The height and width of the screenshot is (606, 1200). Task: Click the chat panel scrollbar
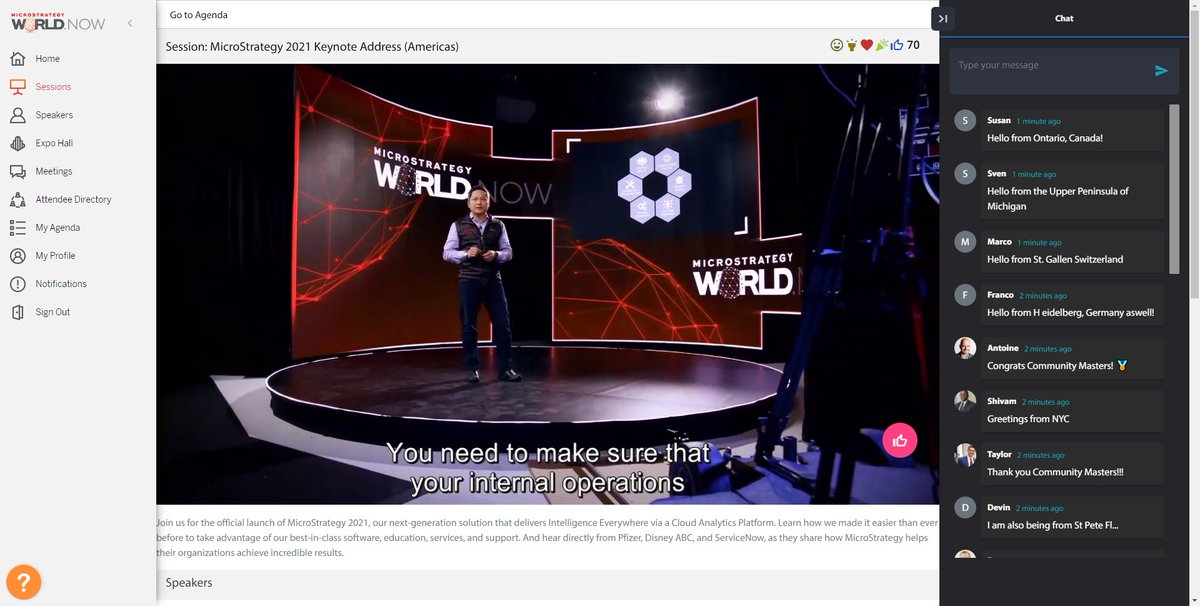tap(1174, 190)
